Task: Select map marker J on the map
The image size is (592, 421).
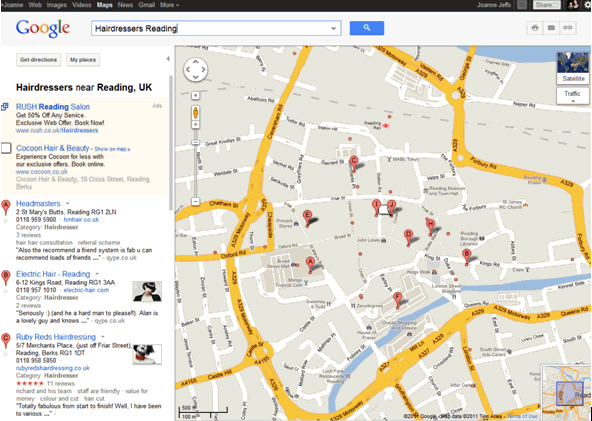Action: click(x=392, y=208)
